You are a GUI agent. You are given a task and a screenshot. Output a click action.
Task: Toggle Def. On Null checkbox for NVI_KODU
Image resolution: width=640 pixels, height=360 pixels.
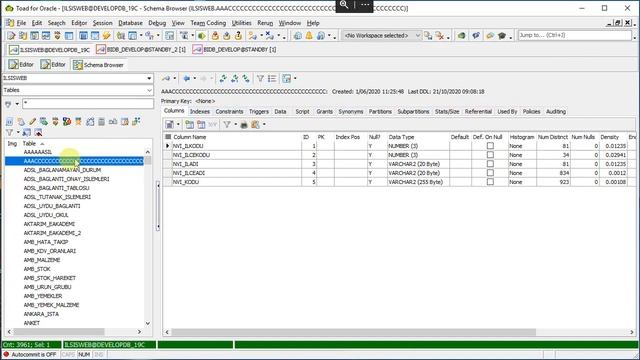(x=490, y=182)
